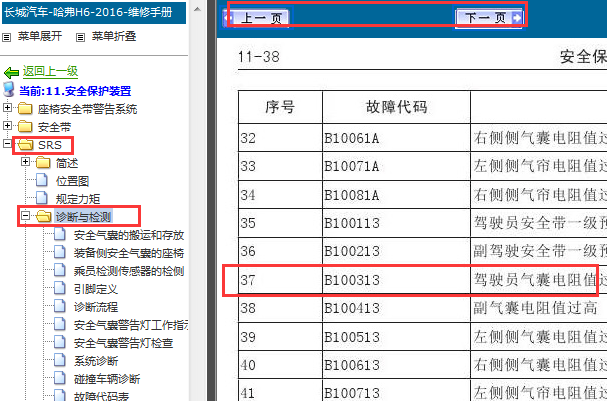The height and width of the screenshot is (401, 607).
Task: Collapse the 诊断与检测 tree node
Action: (x=26, y=216)
